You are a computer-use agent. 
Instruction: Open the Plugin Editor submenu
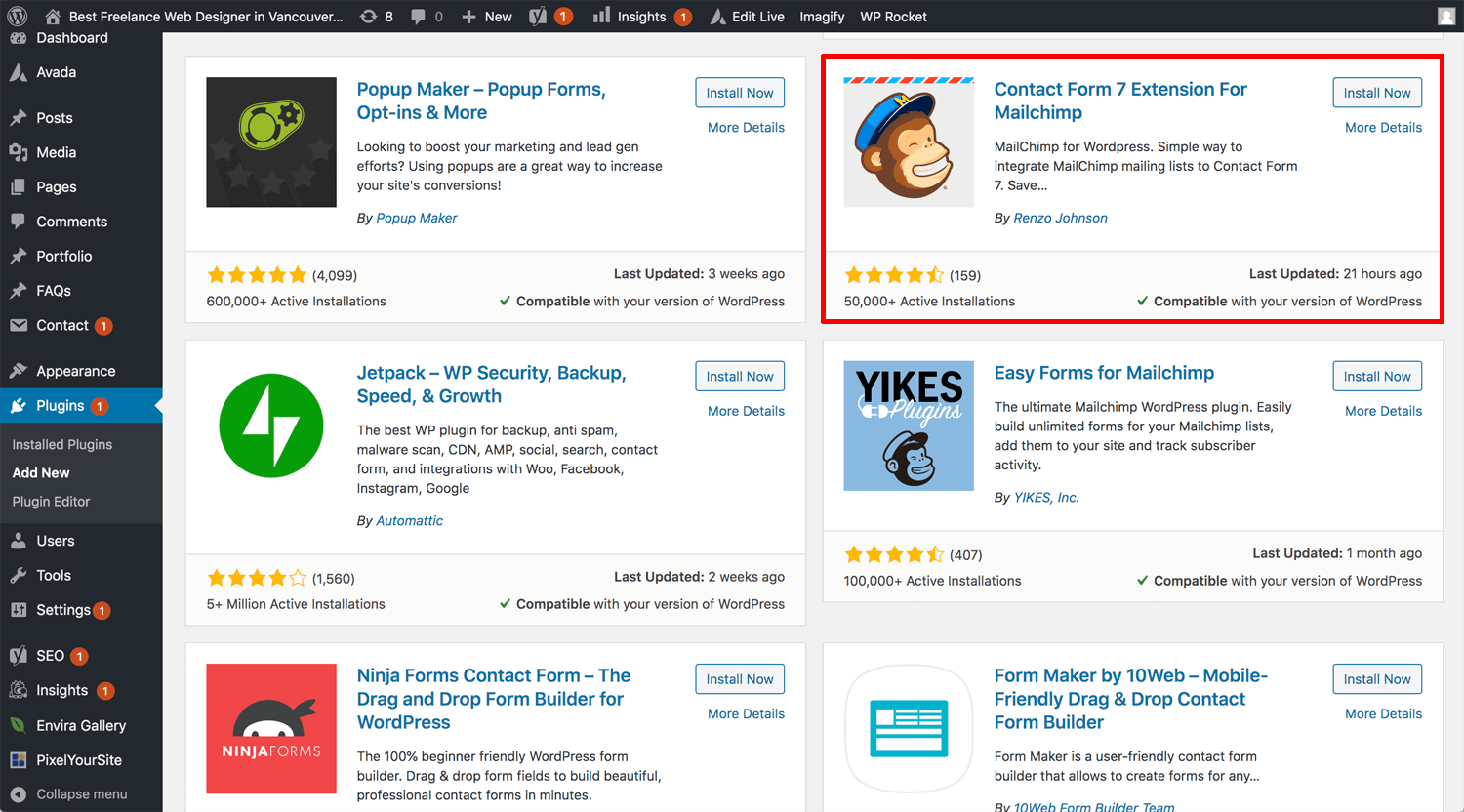coord(51,502)
